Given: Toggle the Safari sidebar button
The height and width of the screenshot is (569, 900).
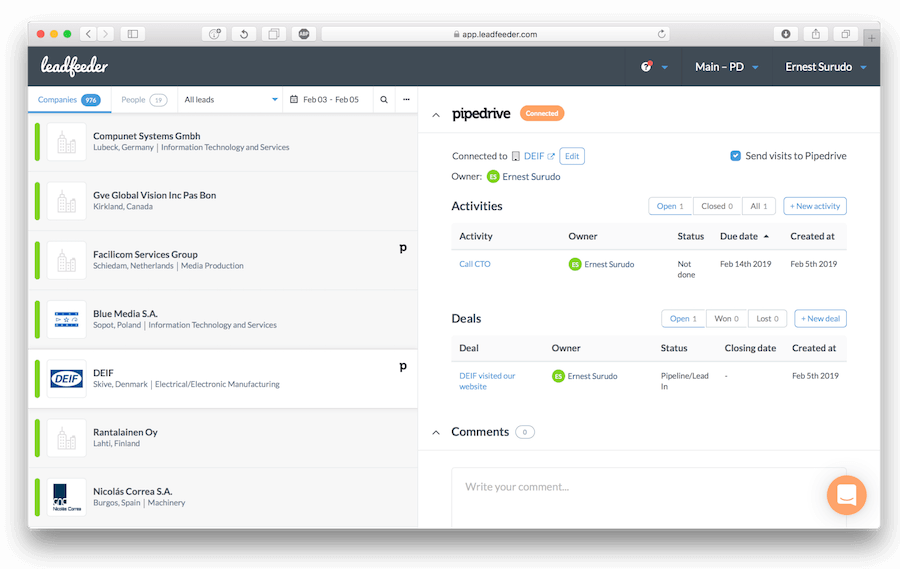Looking at the screenshot, I should 133,34.
